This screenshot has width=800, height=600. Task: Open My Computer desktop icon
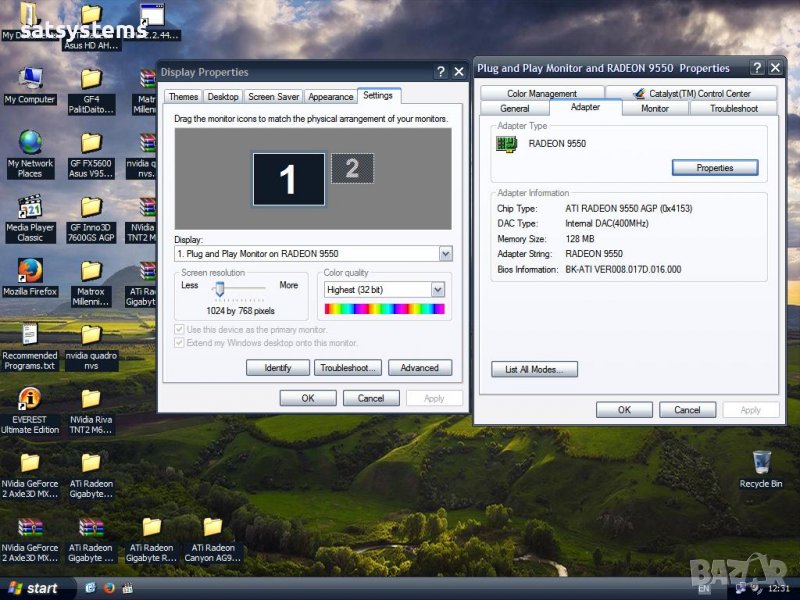(30, 79)
